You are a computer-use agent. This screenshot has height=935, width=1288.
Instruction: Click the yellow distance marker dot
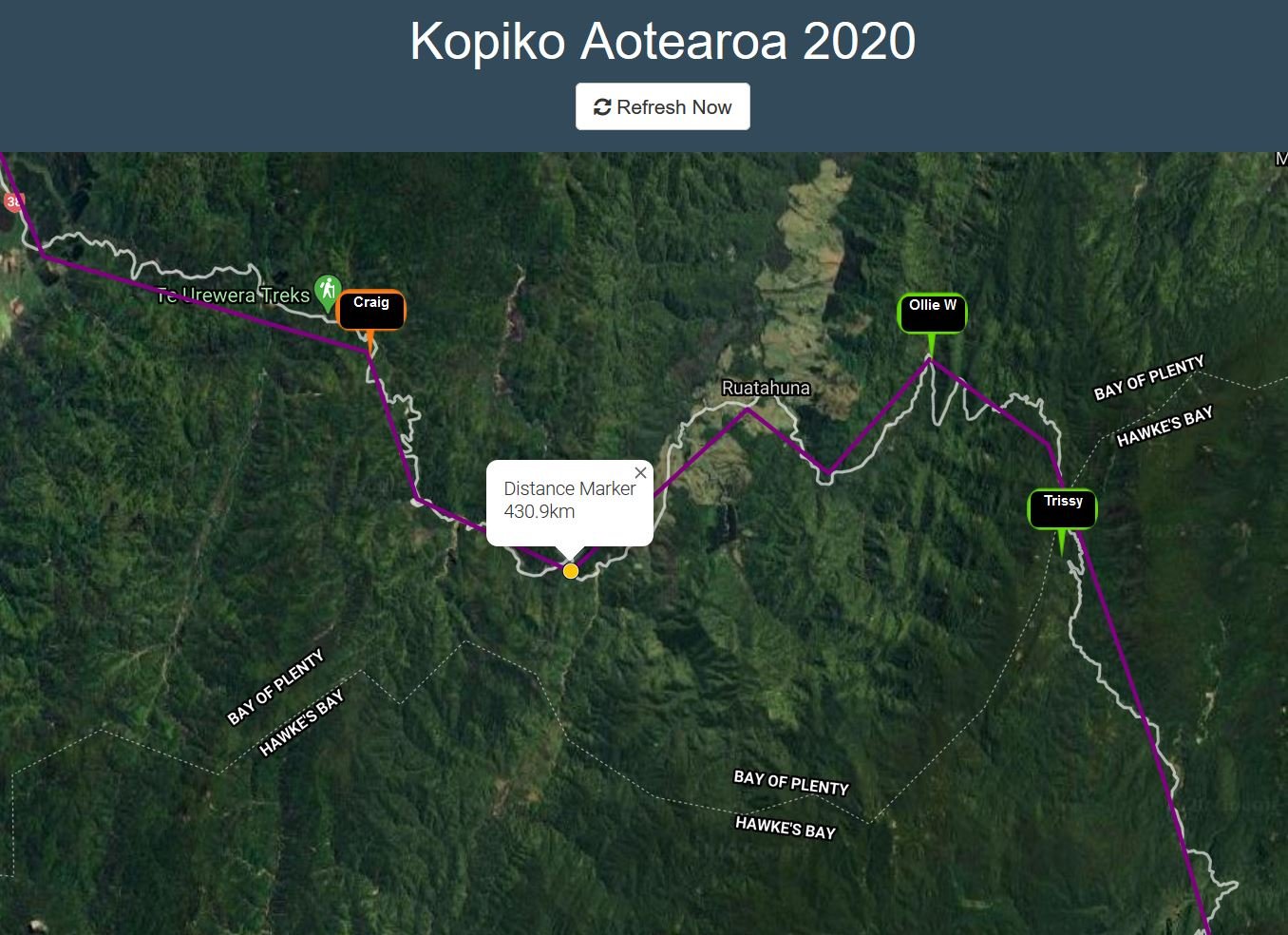(571, 571)
